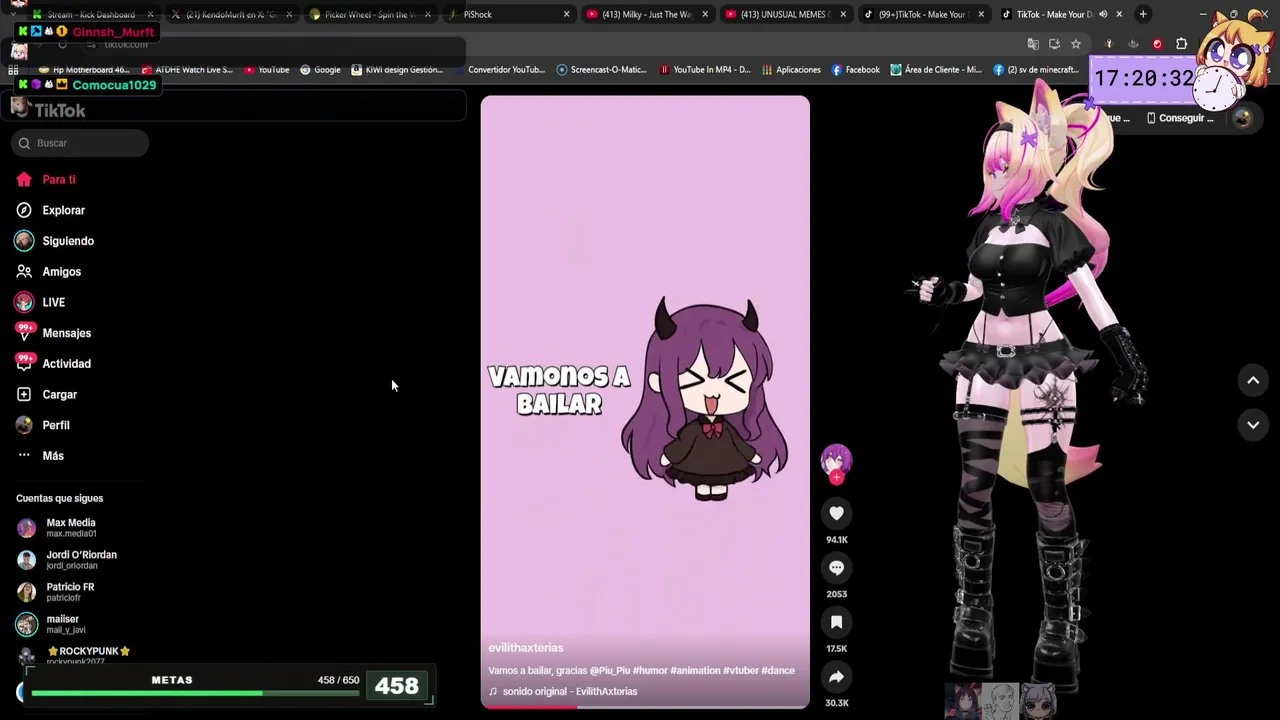Like the video with heart icon

pos(837,513)
